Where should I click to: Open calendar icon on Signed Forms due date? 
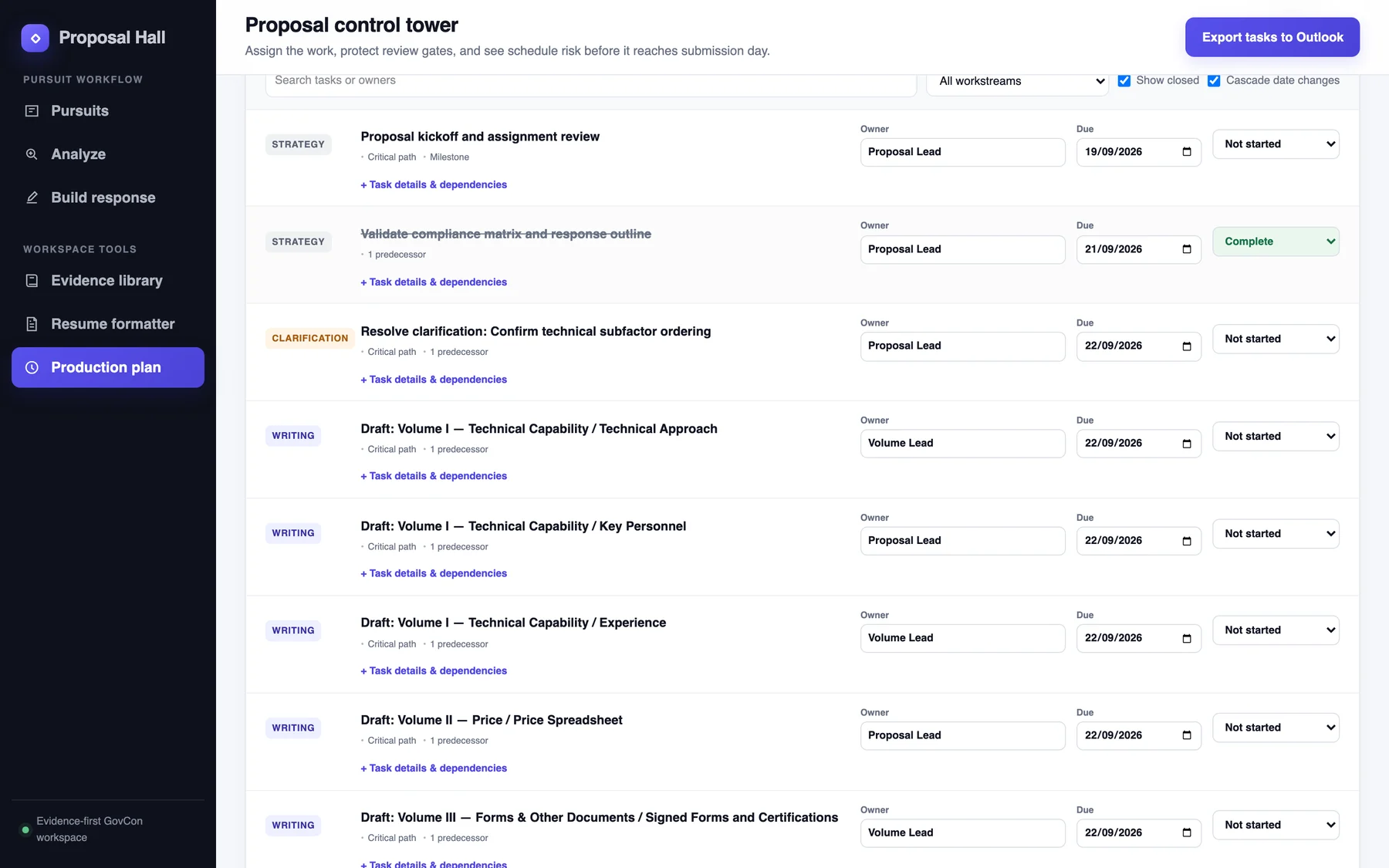[1187, 833]
